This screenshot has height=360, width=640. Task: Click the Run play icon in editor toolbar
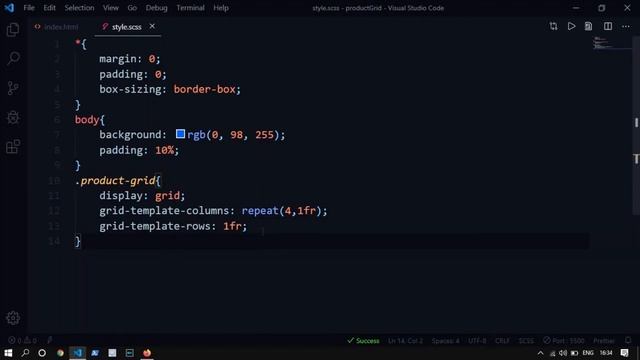[x=571, y=27]
